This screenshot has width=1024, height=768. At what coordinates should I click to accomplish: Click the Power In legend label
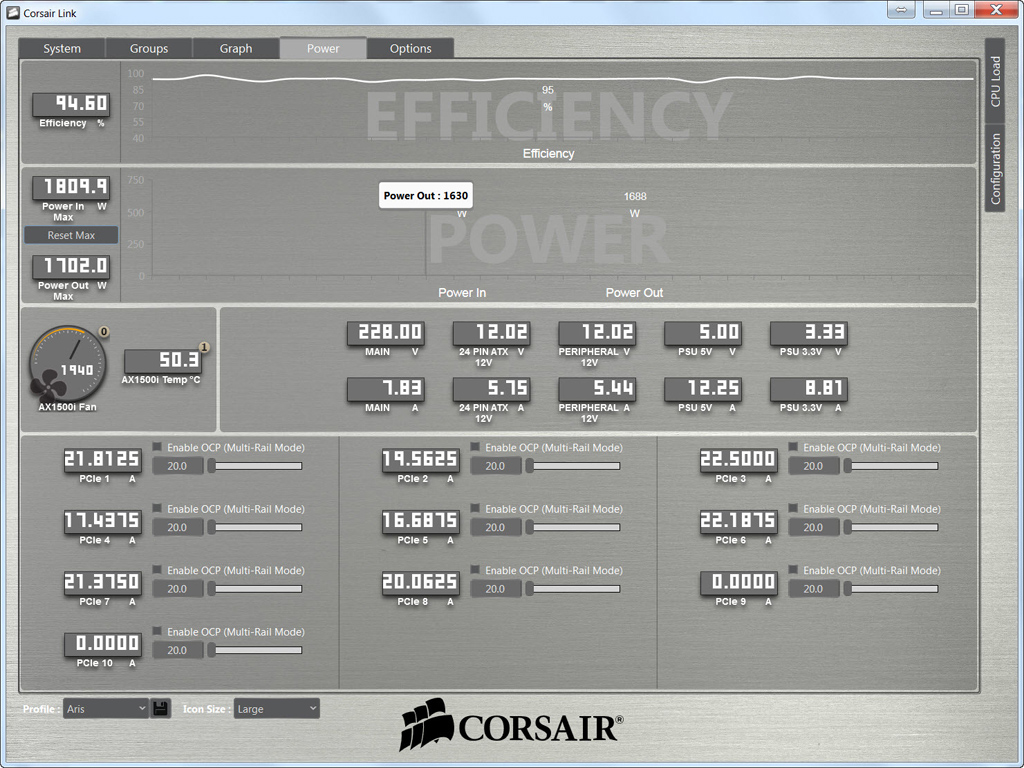point(462,293)
